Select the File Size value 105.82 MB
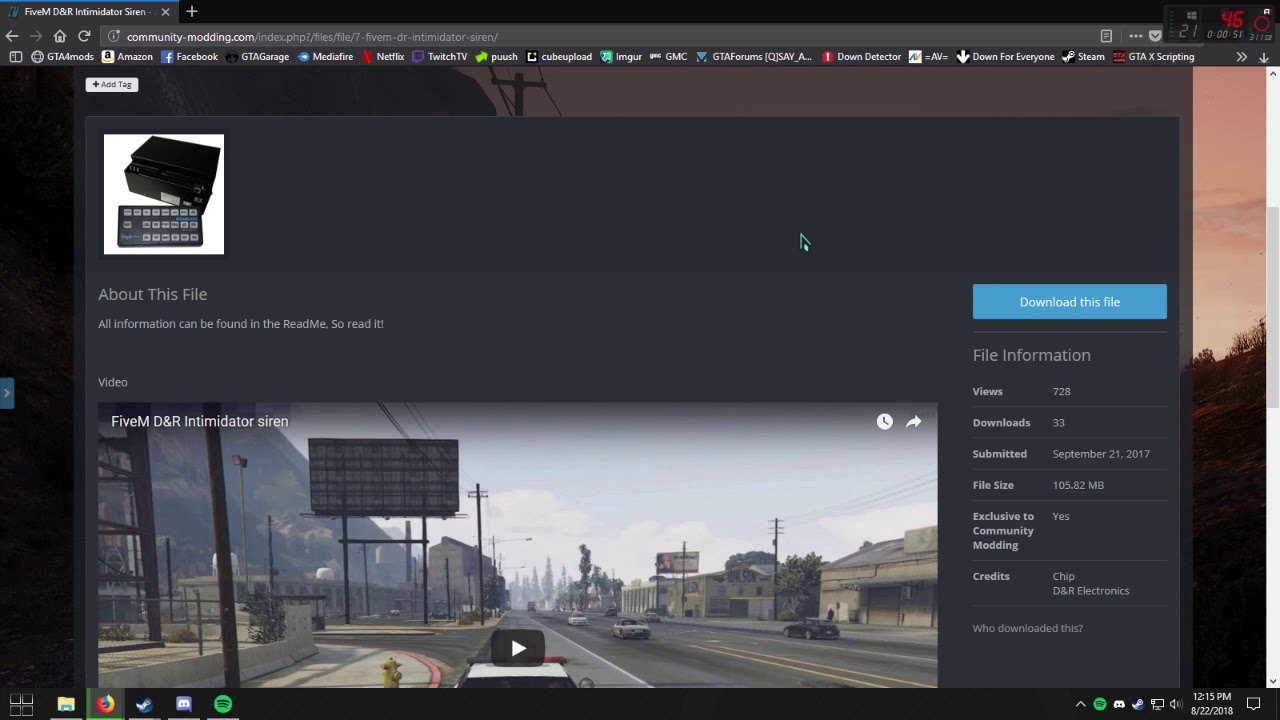The image size is (1280, 720). [x=1078, y=485]
